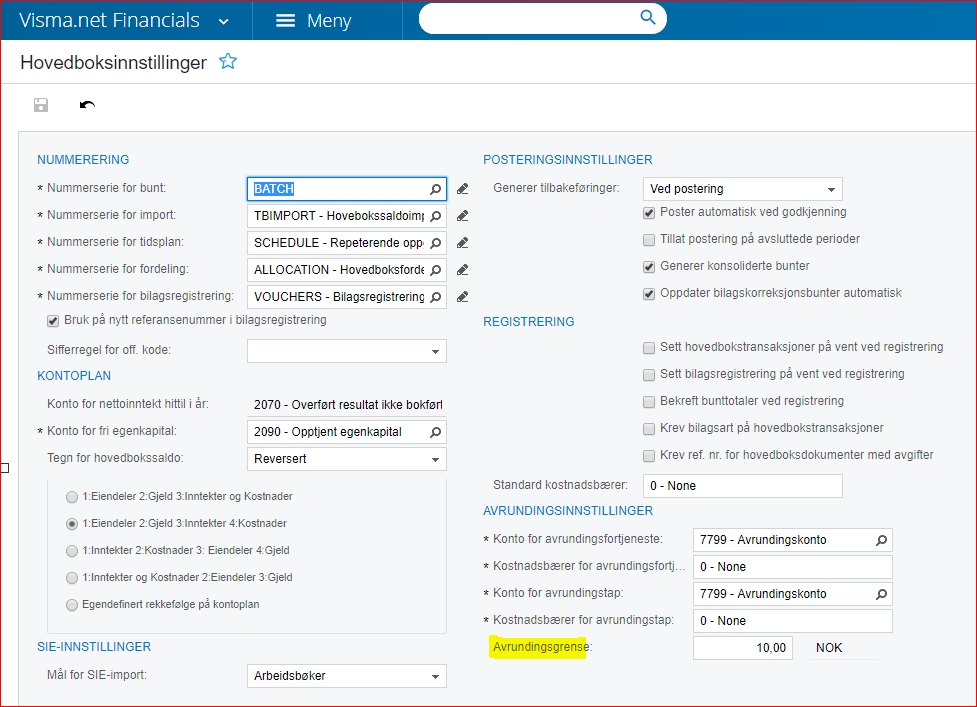
Task: Enable Bekreft bunttotaler ved registrering
Action: coord(649,402)
